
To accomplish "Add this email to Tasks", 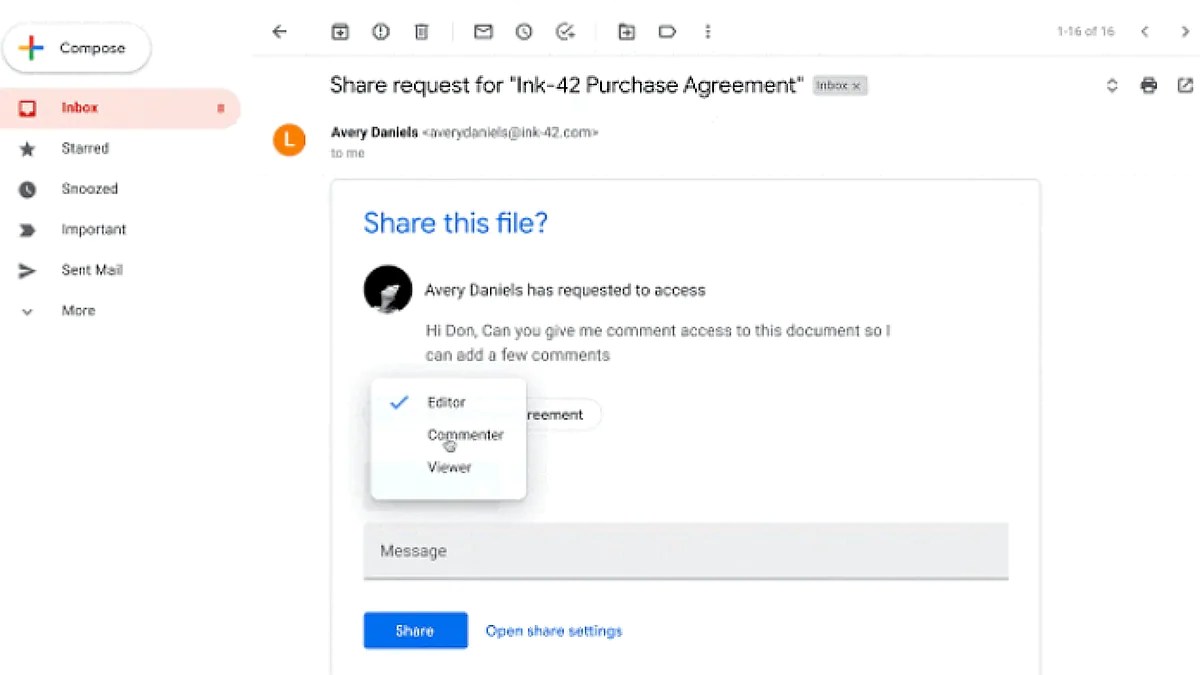I will [565, 31].
